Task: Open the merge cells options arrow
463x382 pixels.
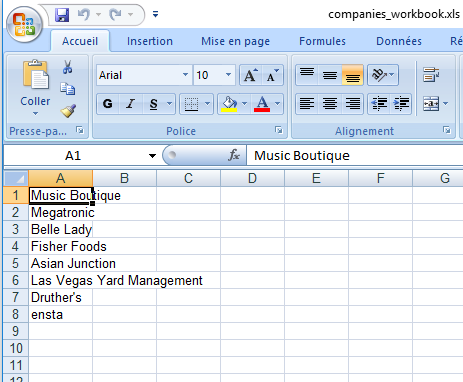Action: (446, 104)
